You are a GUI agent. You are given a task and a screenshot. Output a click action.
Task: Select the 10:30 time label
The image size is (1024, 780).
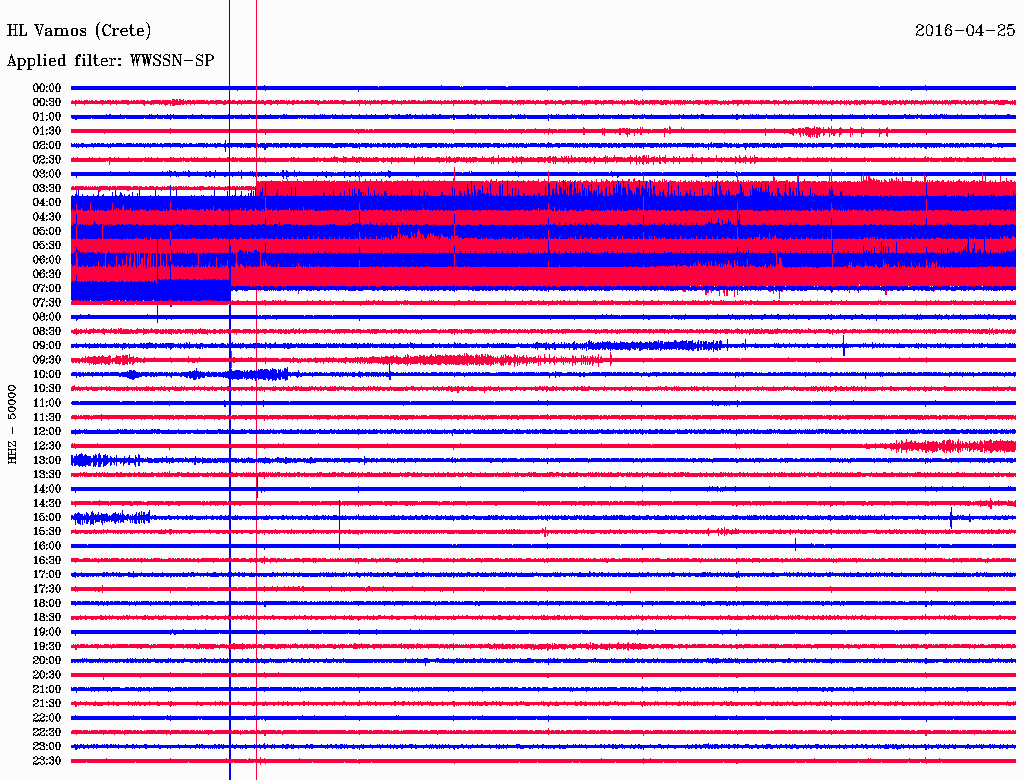pos(46,389)
